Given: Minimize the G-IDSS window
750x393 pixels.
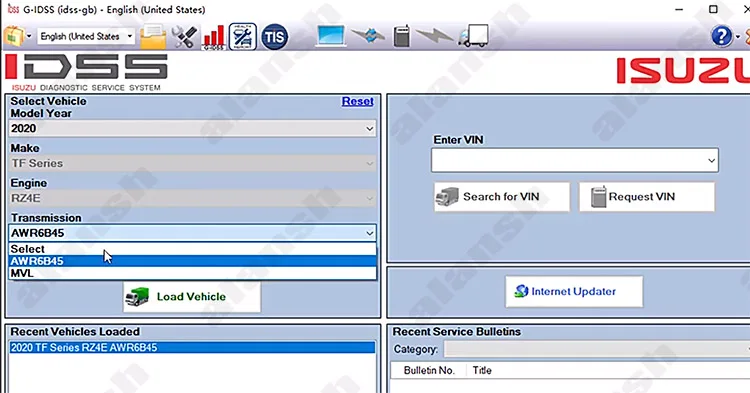Looking at the screenshot, I should 679,10.
